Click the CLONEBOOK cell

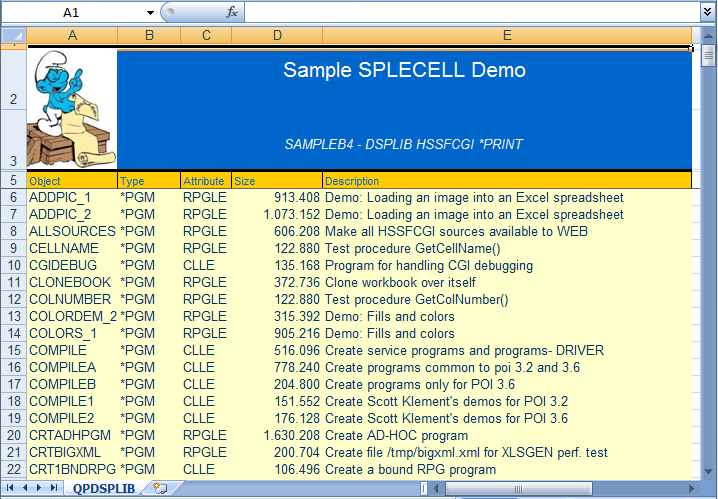tap(70, 282)
